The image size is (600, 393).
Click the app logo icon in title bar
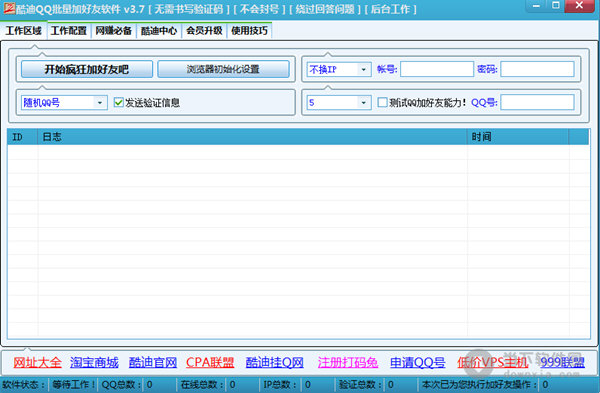coord(9,8)
